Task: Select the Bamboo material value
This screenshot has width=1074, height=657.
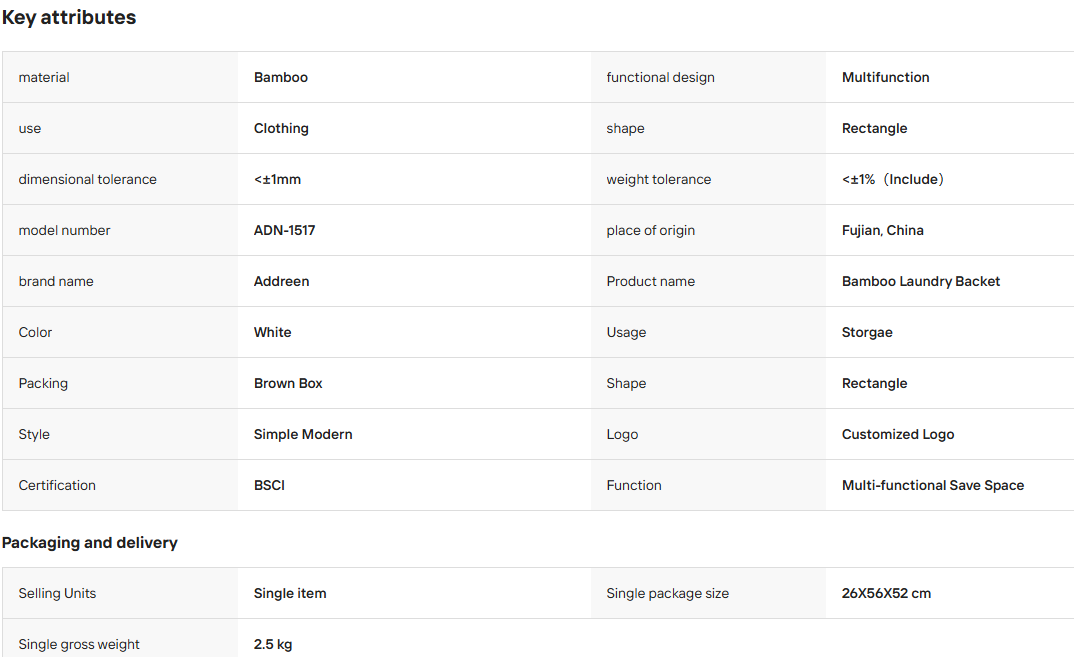Action: 281,77
